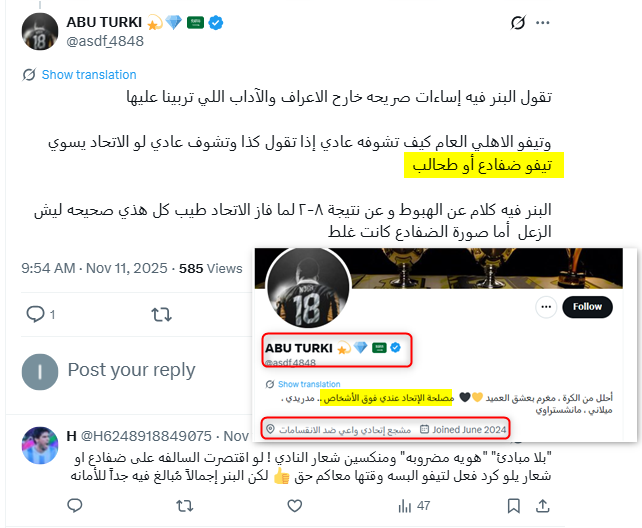Open H's profile picture in the reply
Viewport: 642px width, 528px height.
pos(40,445)
